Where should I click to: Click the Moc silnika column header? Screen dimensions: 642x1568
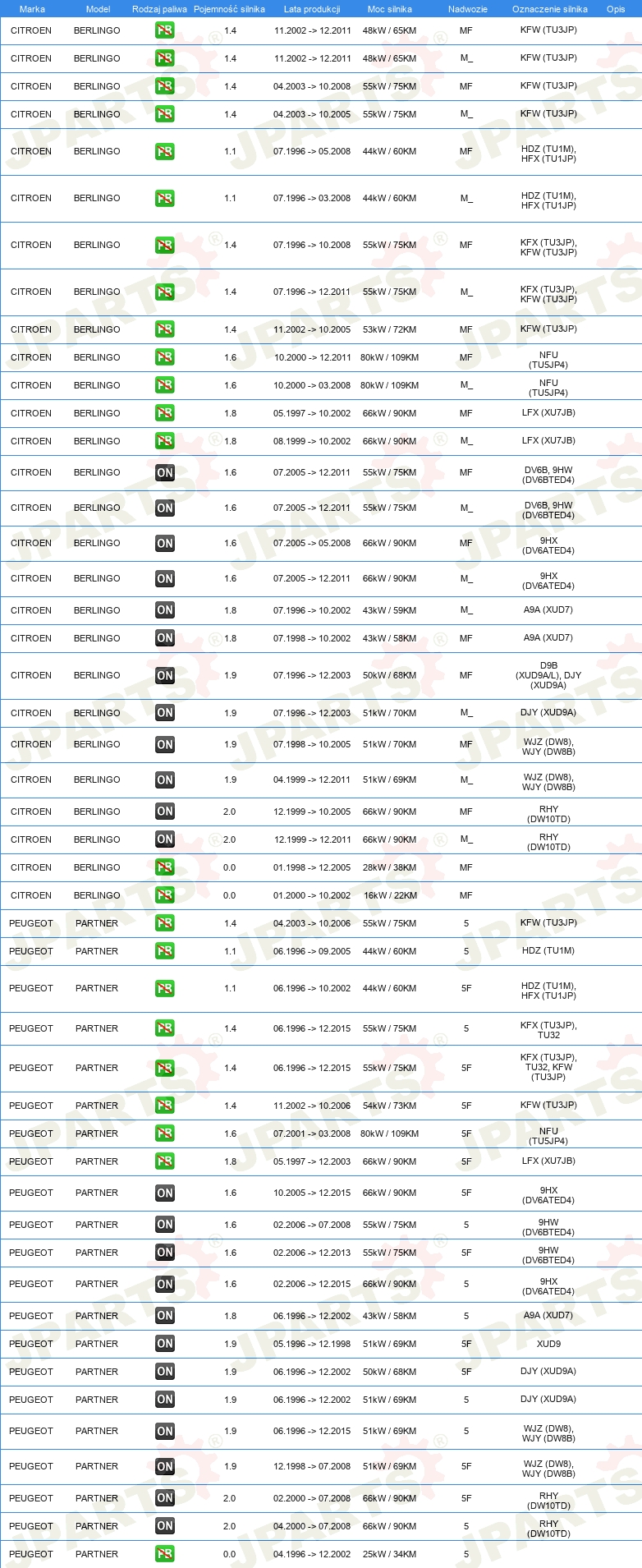coord(390,9)
